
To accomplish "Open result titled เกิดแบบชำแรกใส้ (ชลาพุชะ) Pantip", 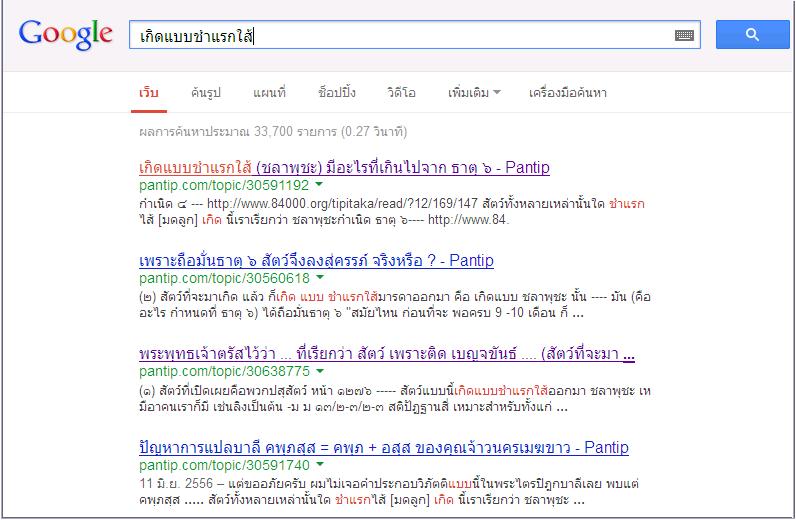I will (344, 167).
